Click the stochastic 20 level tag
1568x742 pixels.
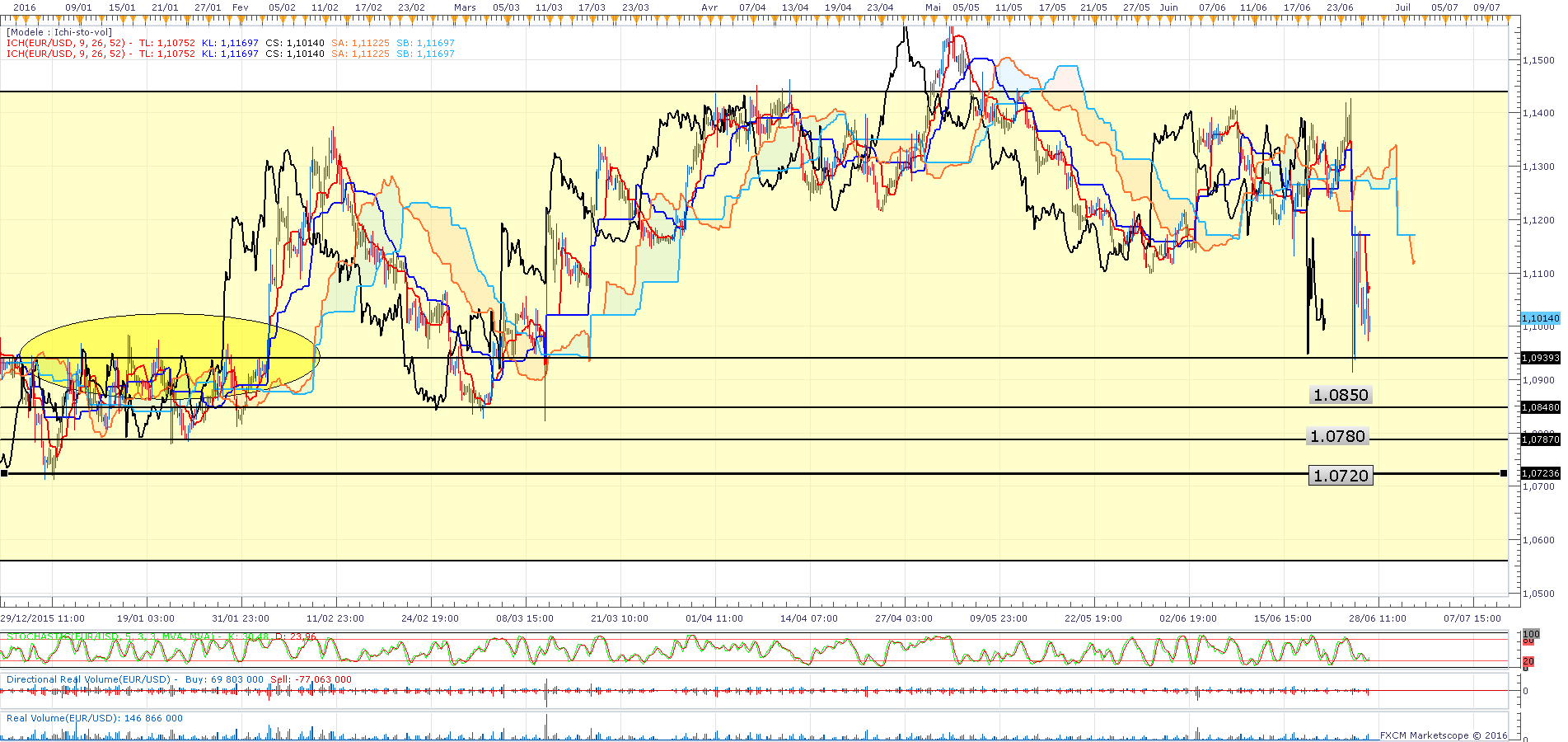click(x=1528, y=661)
